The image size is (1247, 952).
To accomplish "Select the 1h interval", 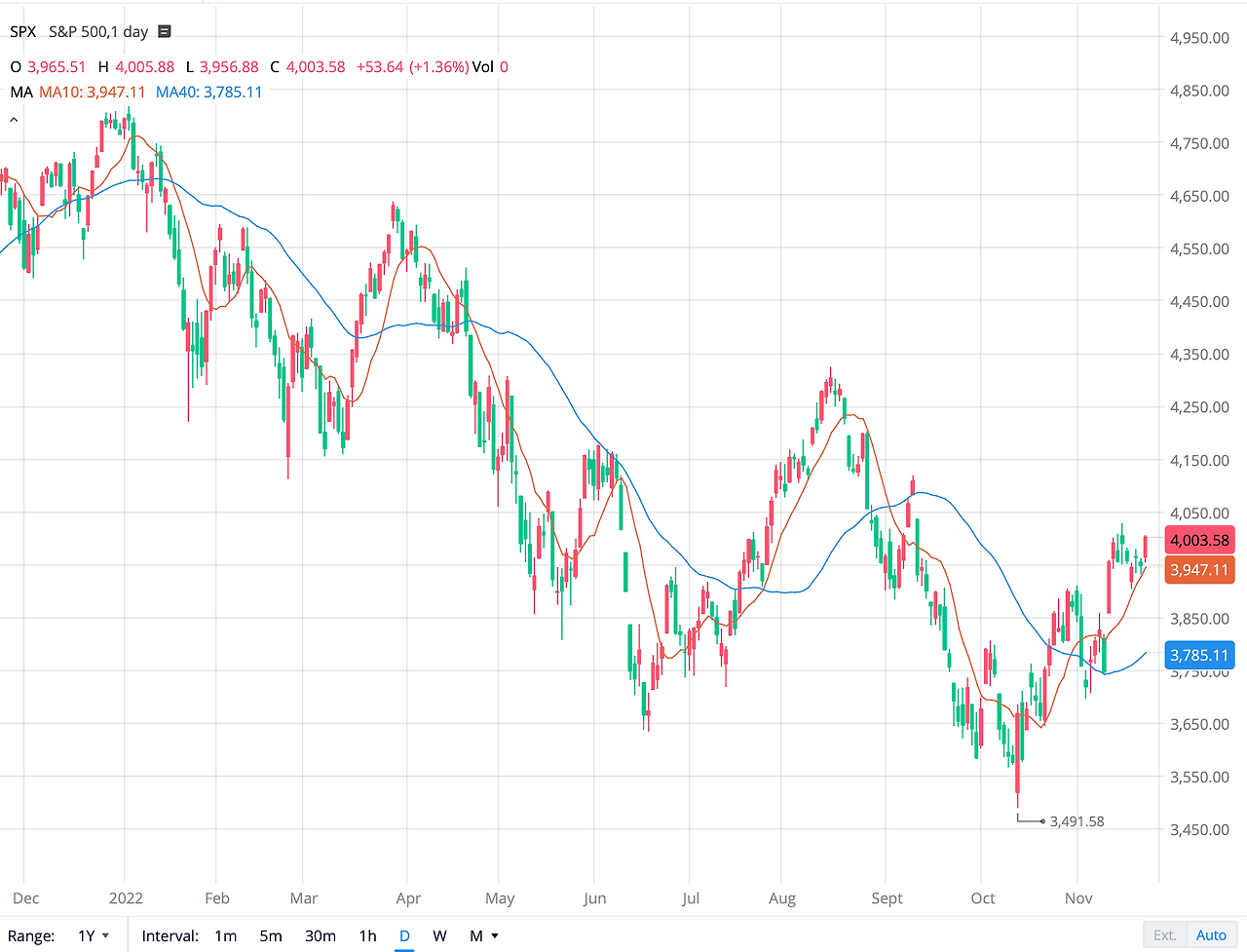I will click(x=366, y=935).
